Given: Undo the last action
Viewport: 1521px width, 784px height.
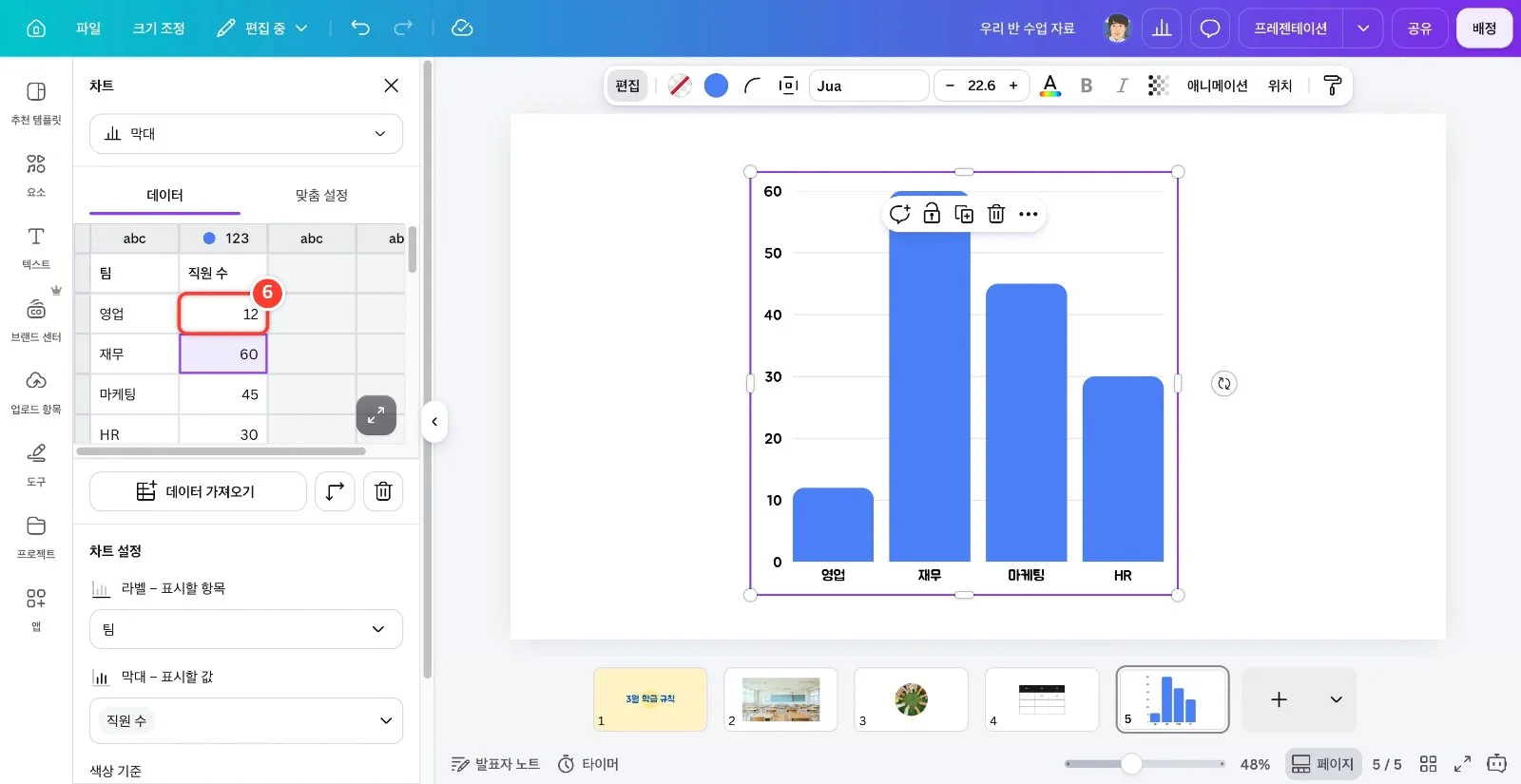Looking at the screenshot, I should tap(360, 28).
